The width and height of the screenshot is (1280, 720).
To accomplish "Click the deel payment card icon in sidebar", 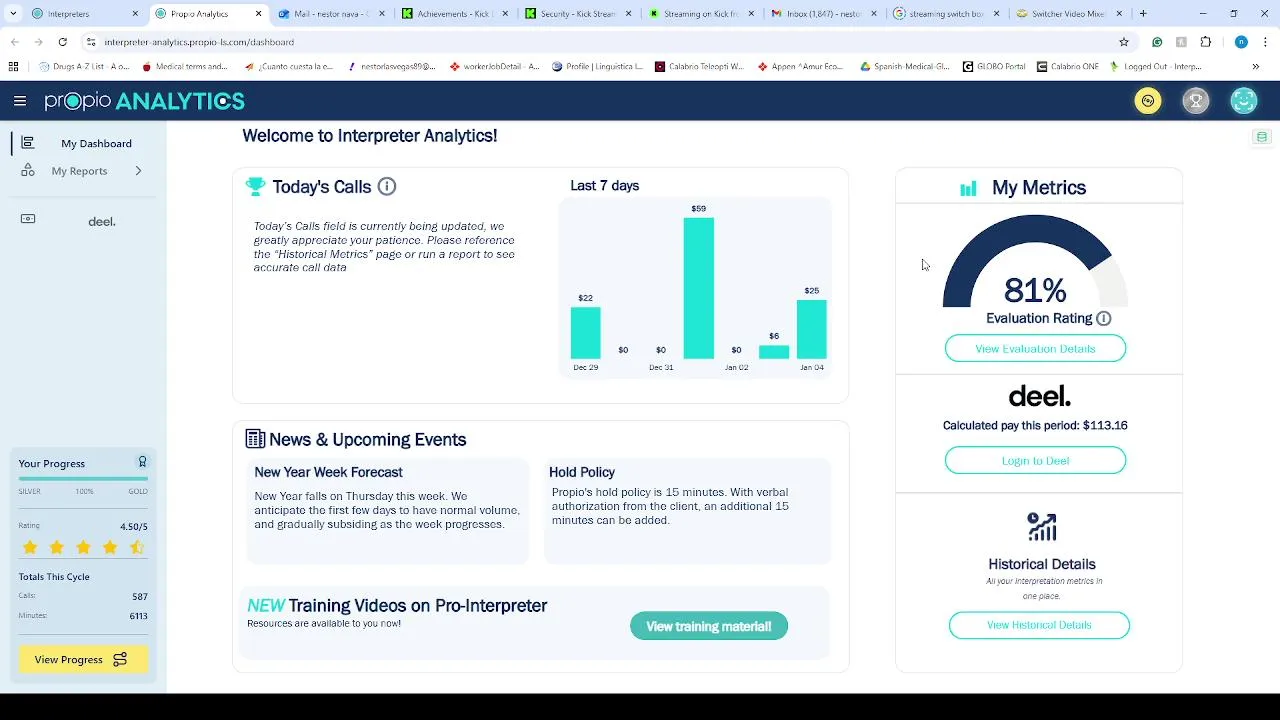I will tap(28, 219).
